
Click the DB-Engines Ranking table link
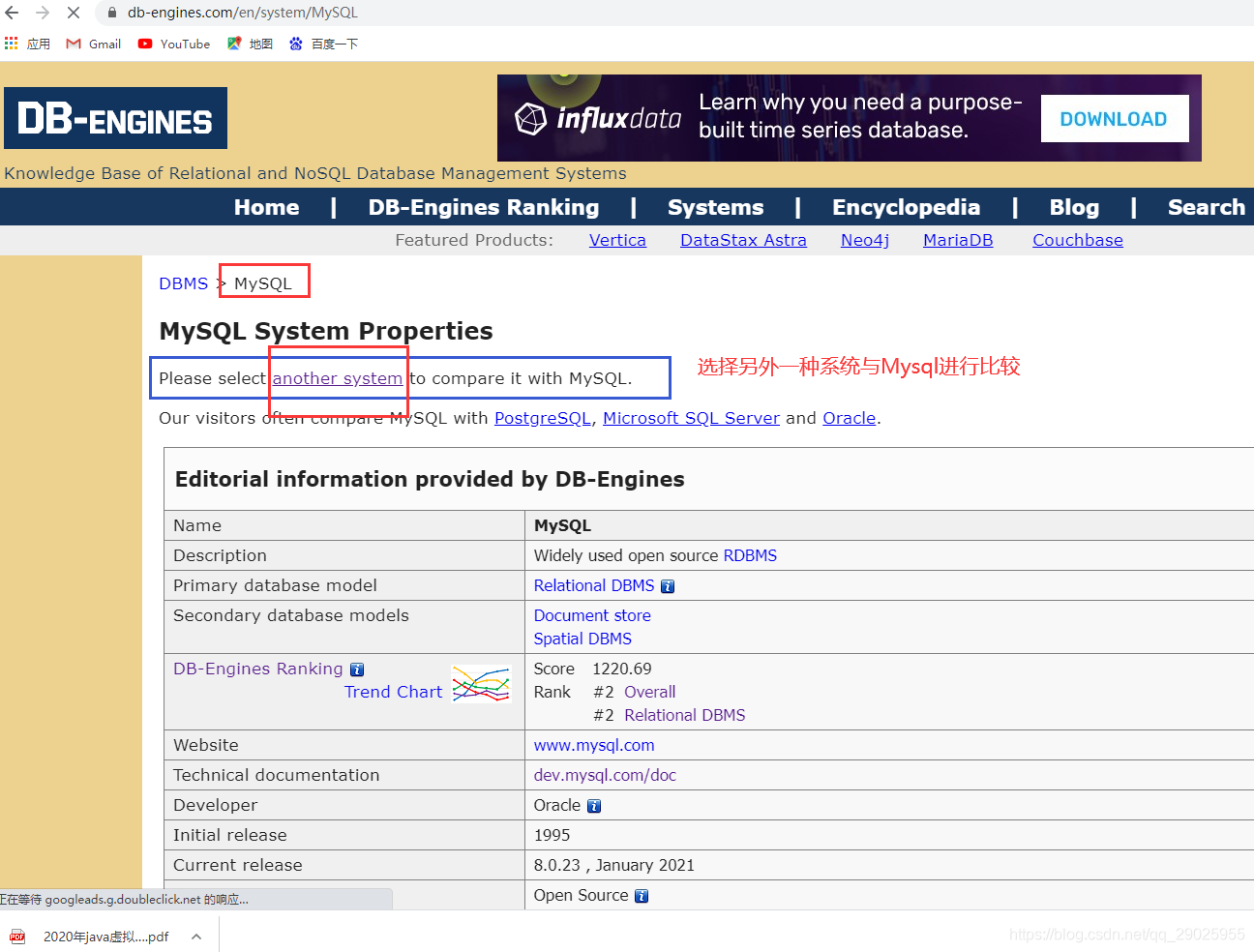[258, 669]
